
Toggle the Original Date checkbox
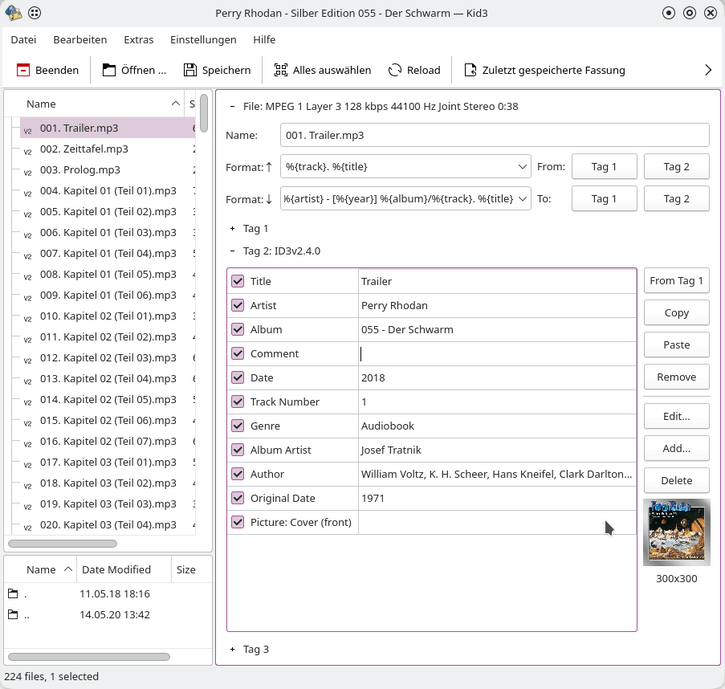pos(238,498)
